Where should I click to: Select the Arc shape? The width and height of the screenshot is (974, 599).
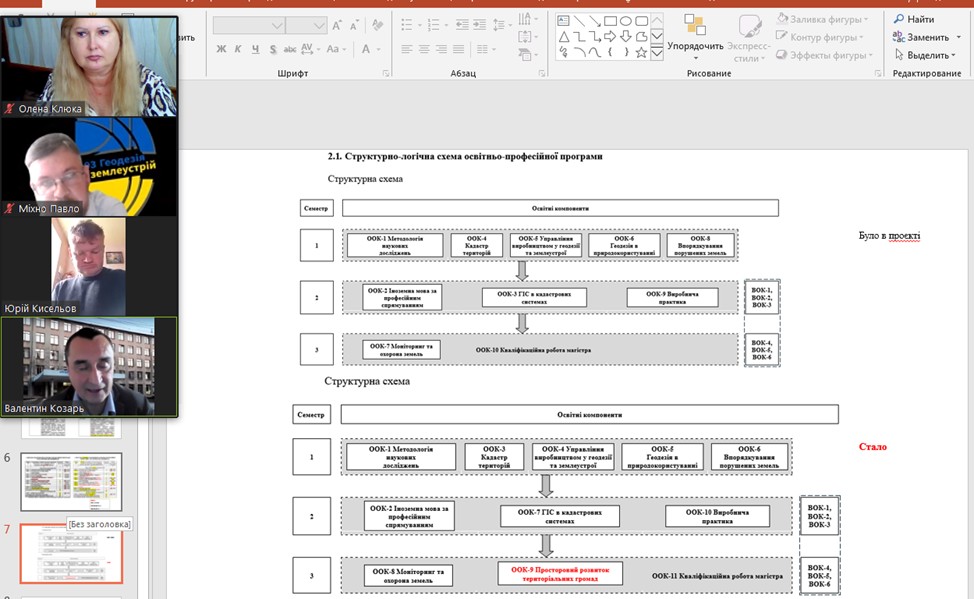(x=579, y=52)
